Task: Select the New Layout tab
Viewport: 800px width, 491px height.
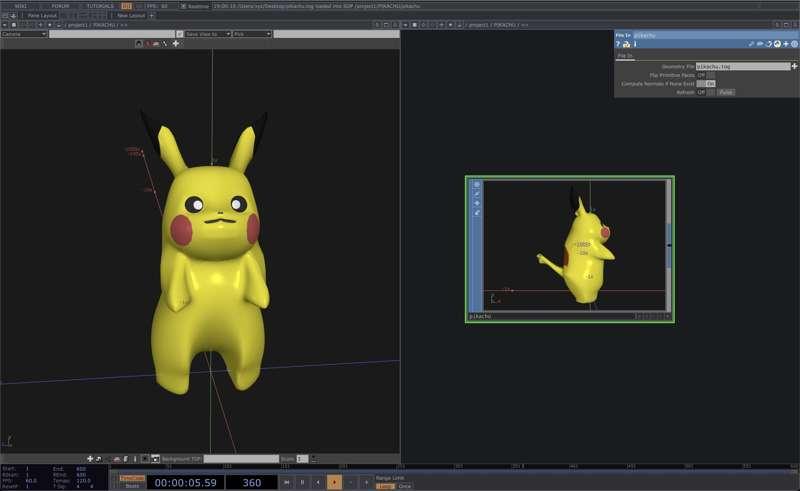Action: point(131,15)
